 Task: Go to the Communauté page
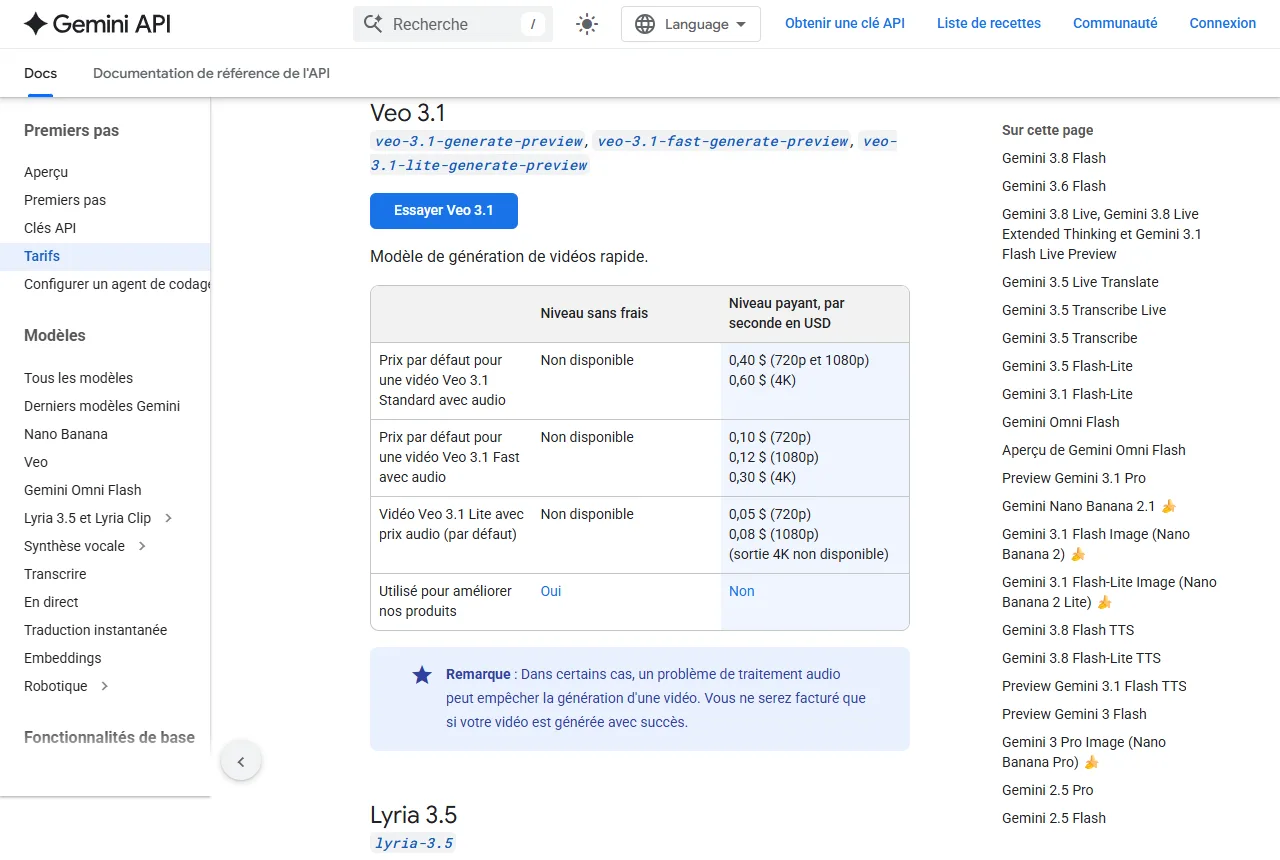(1115, 23)
